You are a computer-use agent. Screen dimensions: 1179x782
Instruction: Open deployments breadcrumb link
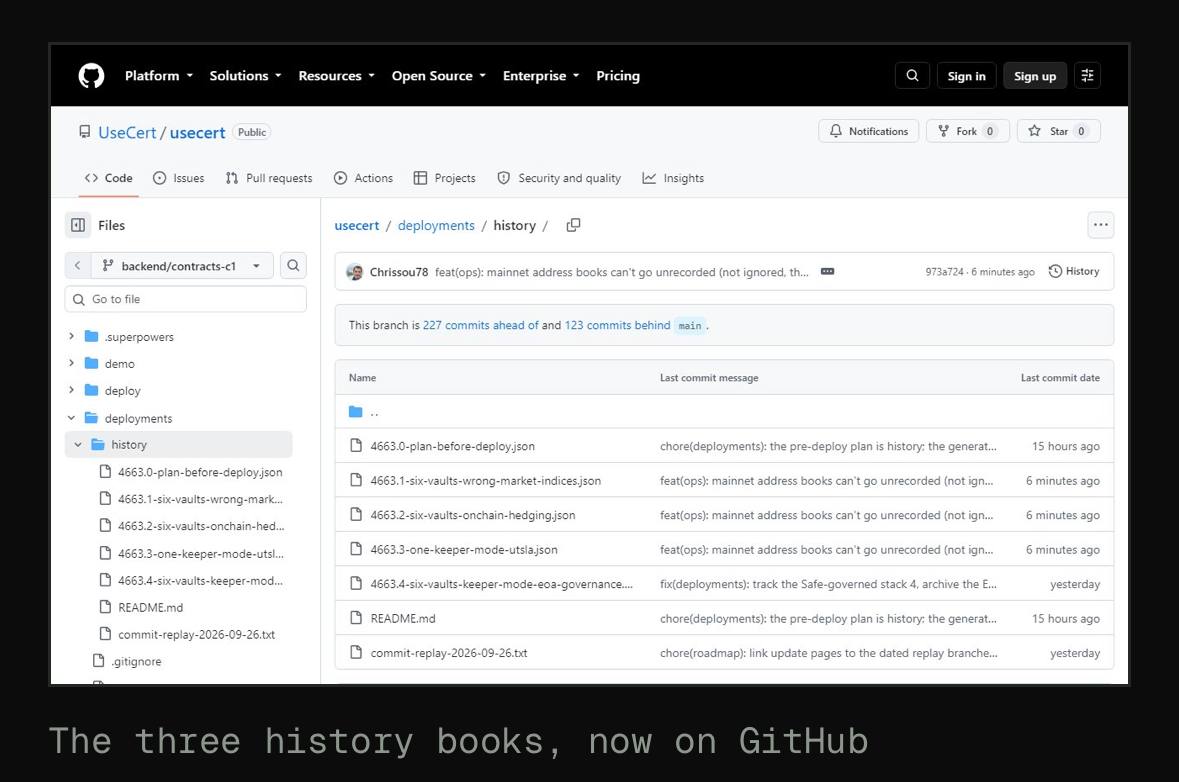click(x=436, y=226)
